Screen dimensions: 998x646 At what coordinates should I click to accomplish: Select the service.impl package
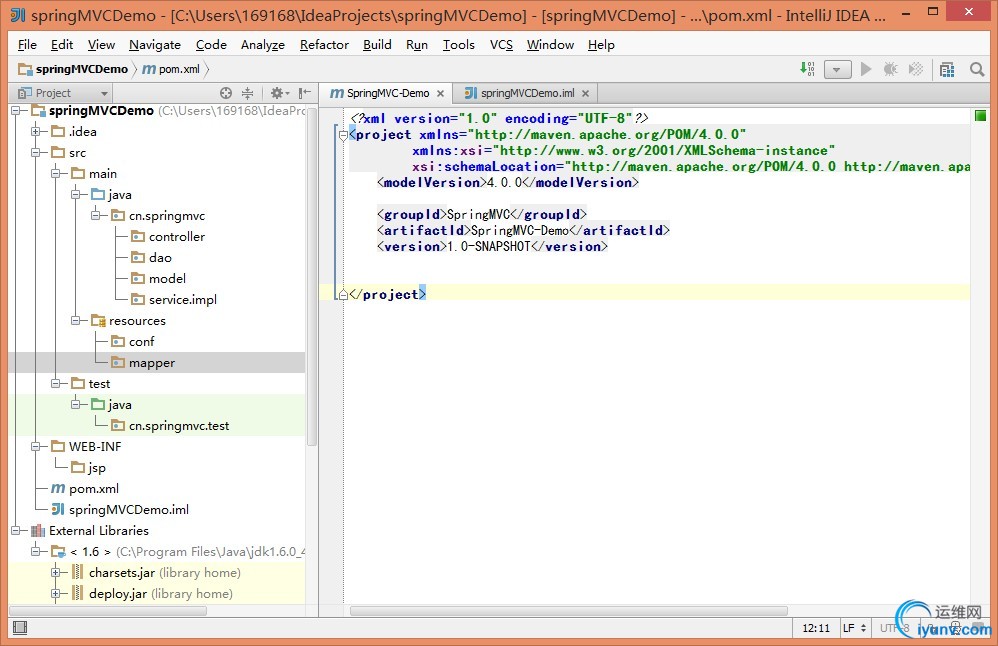click(x=174, y=300)
